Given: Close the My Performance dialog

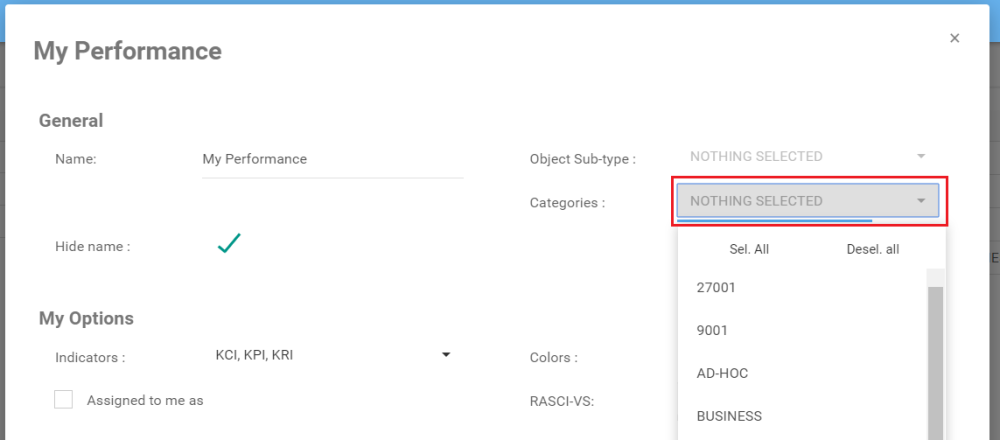Looking at the screenshot, I should [x=954, y=38].
